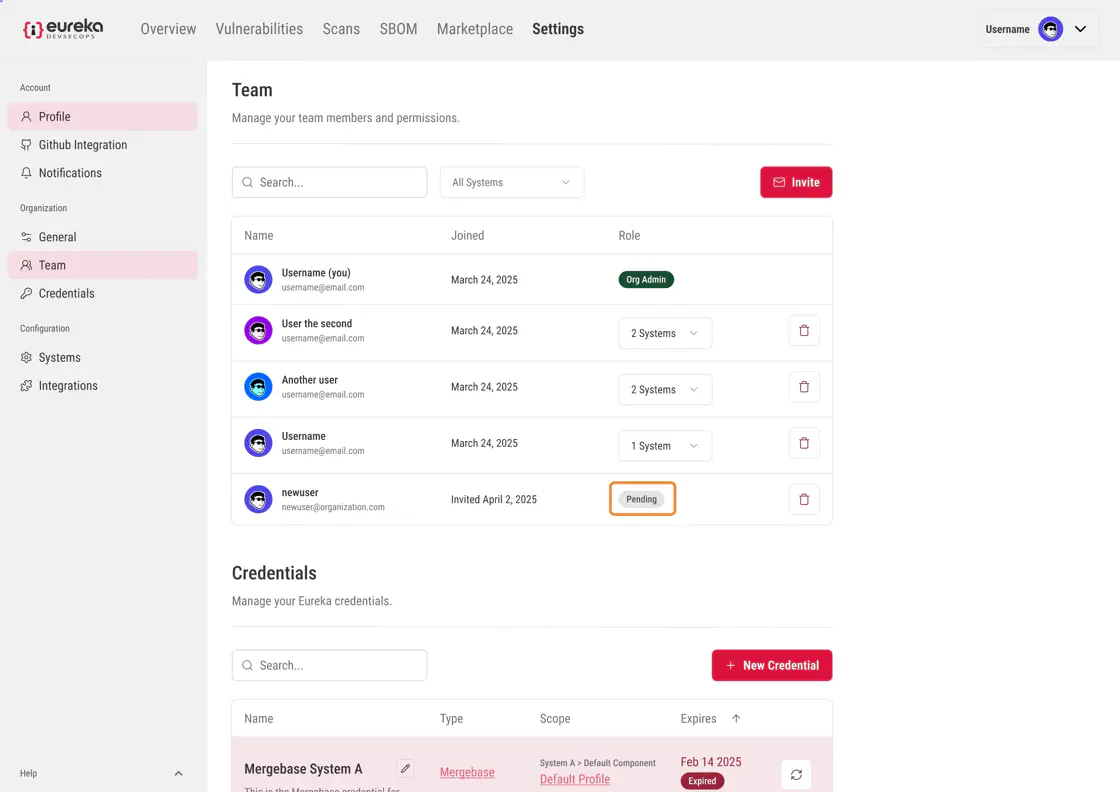This screenshot has height=792, width=1120.
Task: Click the trash icon for Another user
Action: (x=804, y=387)
